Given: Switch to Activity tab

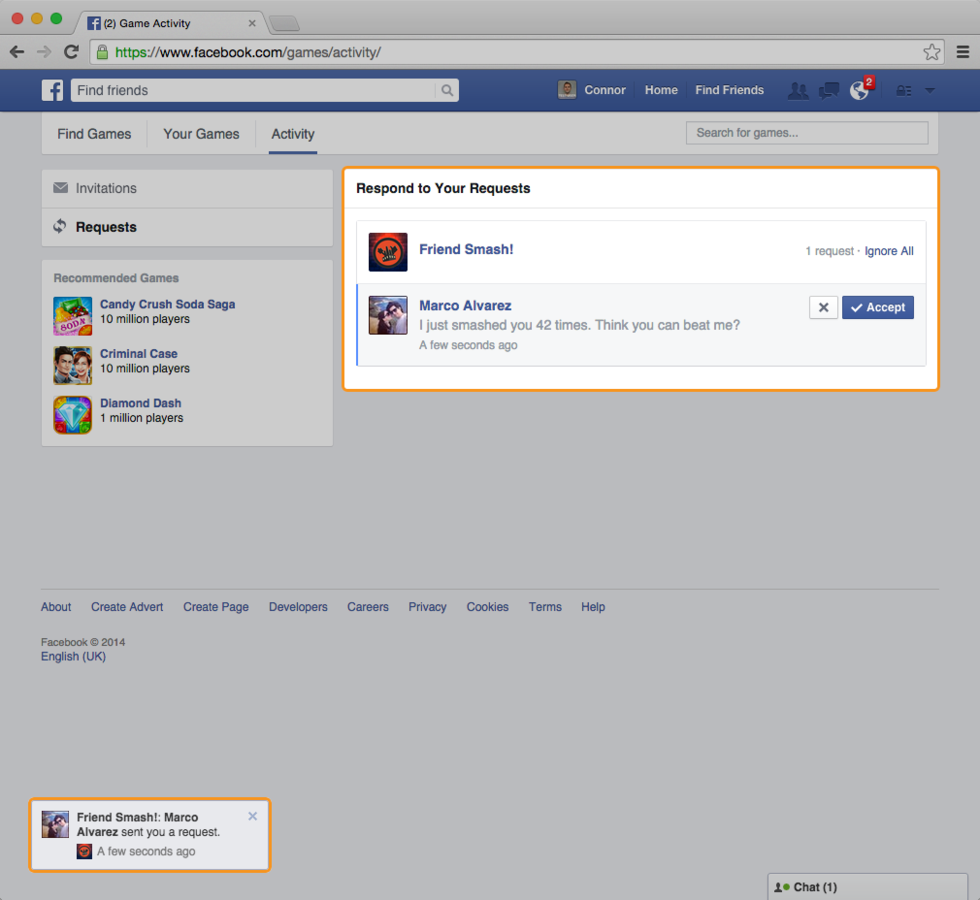Looking at the screenshot, I should [x=292, y=134].
